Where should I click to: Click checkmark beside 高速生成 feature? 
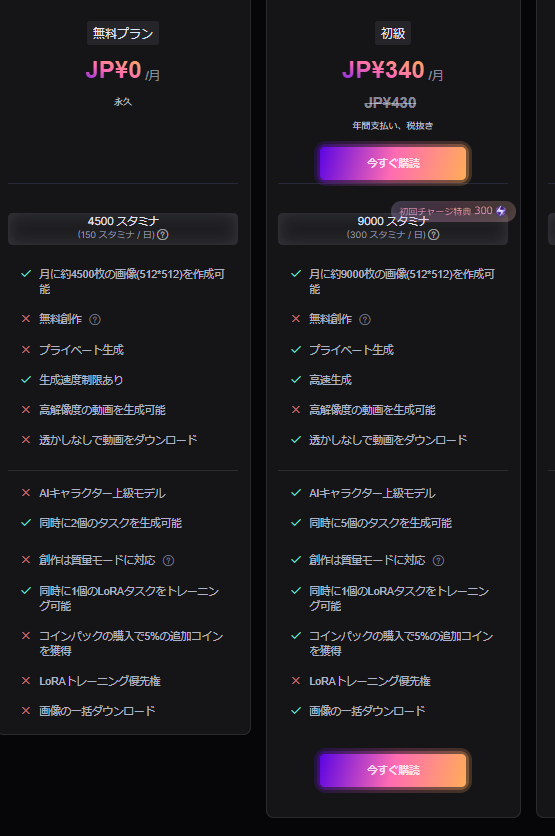click(x=296, y=380)
